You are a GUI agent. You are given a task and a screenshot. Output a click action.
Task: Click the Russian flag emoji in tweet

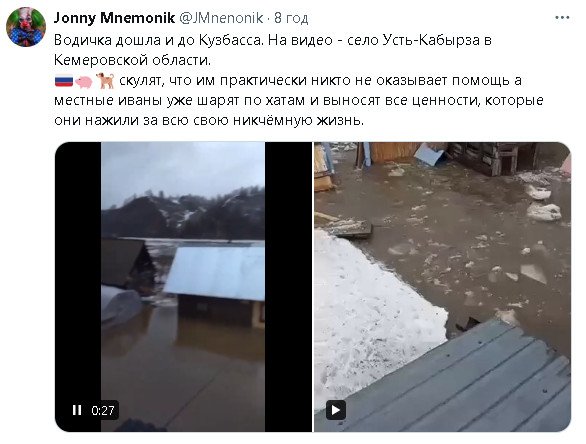64,81
